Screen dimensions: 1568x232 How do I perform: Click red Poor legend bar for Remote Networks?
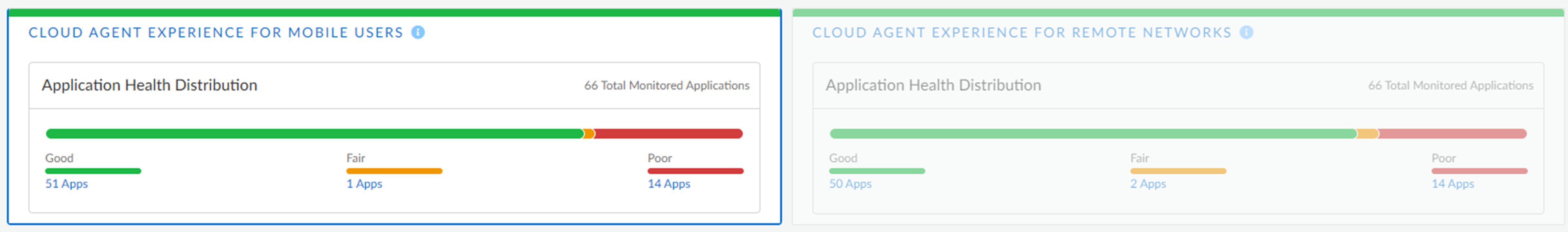[x=1479, y=171]
